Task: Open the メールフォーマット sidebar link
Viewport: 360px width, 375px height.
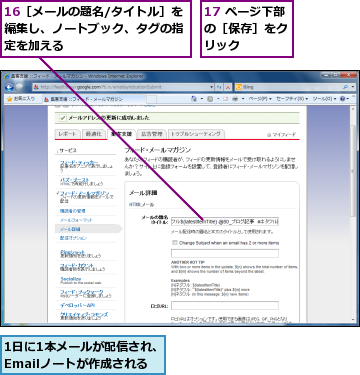Action: pyautogui.click(x=76, y=220)
